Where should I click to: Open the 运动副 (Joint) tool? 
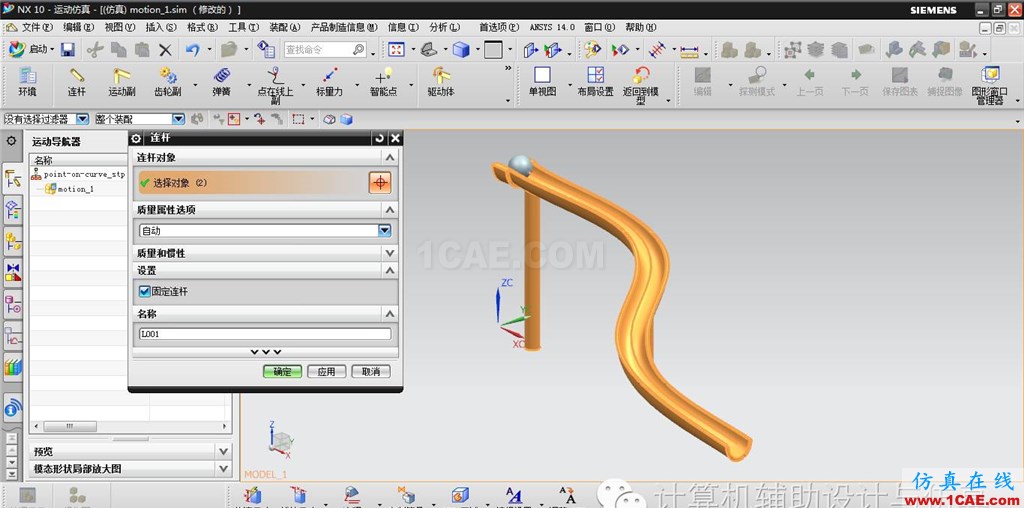pyautogui.click(x=121, y=82)
